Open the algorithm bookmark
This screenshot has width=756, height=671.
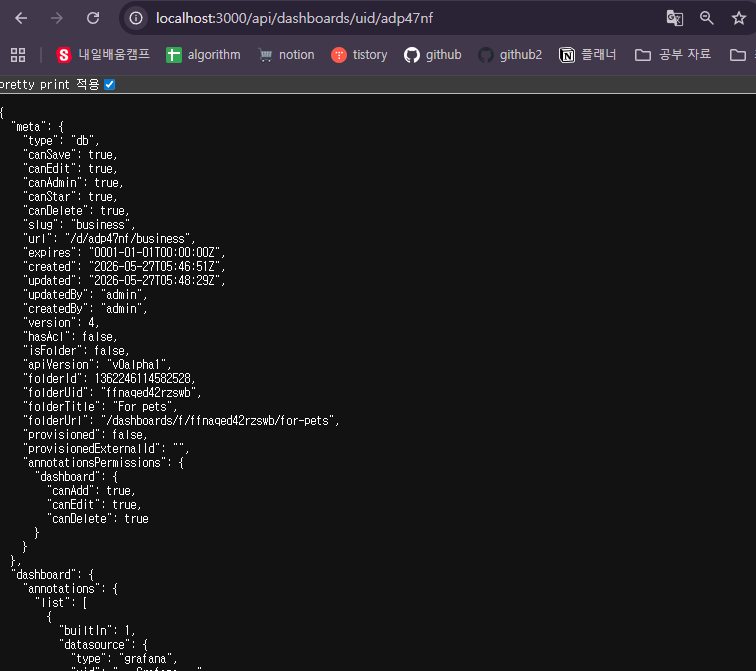203,55
